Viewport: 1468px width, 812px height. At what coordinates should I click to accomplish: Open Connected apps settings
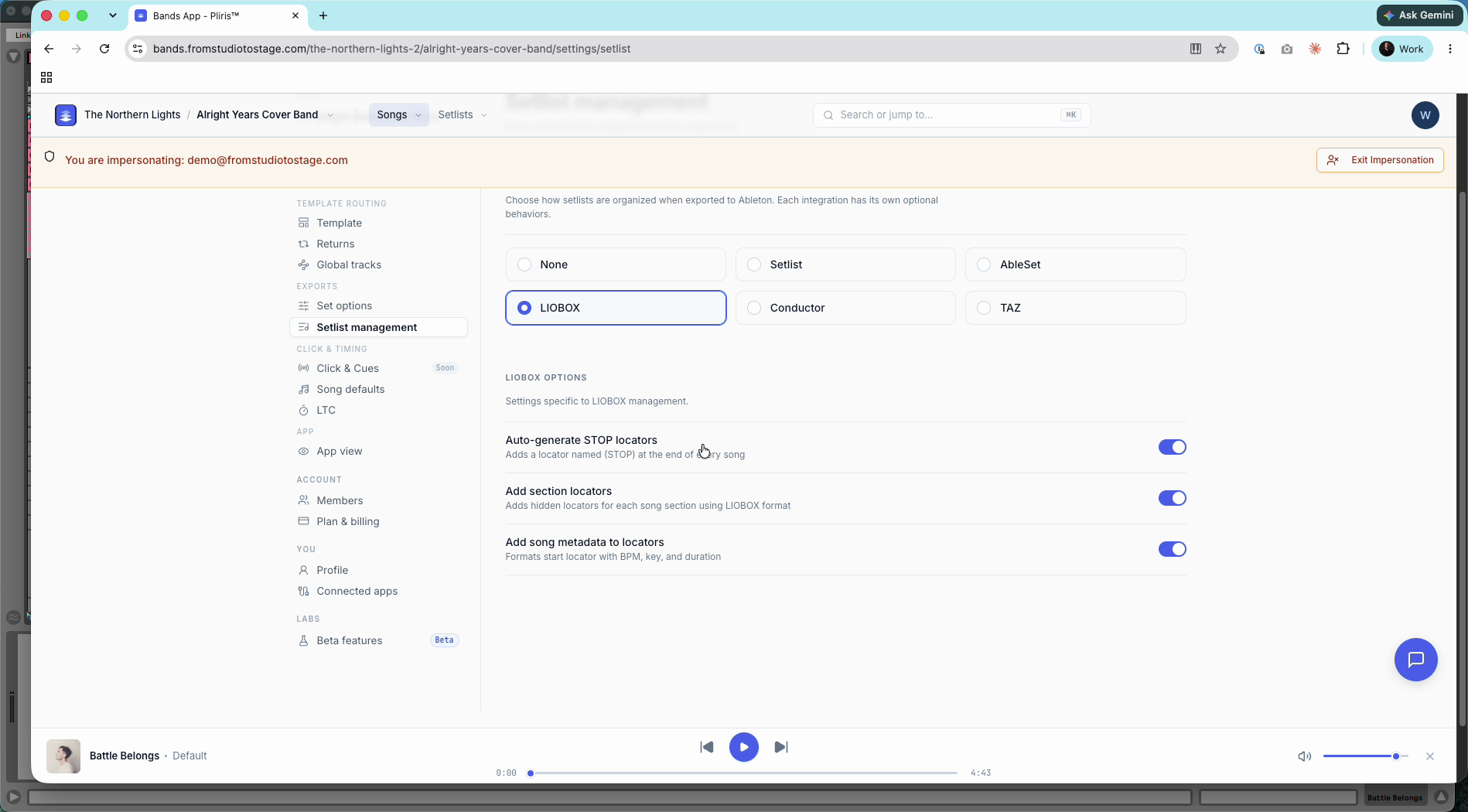(x=378, y=591)
